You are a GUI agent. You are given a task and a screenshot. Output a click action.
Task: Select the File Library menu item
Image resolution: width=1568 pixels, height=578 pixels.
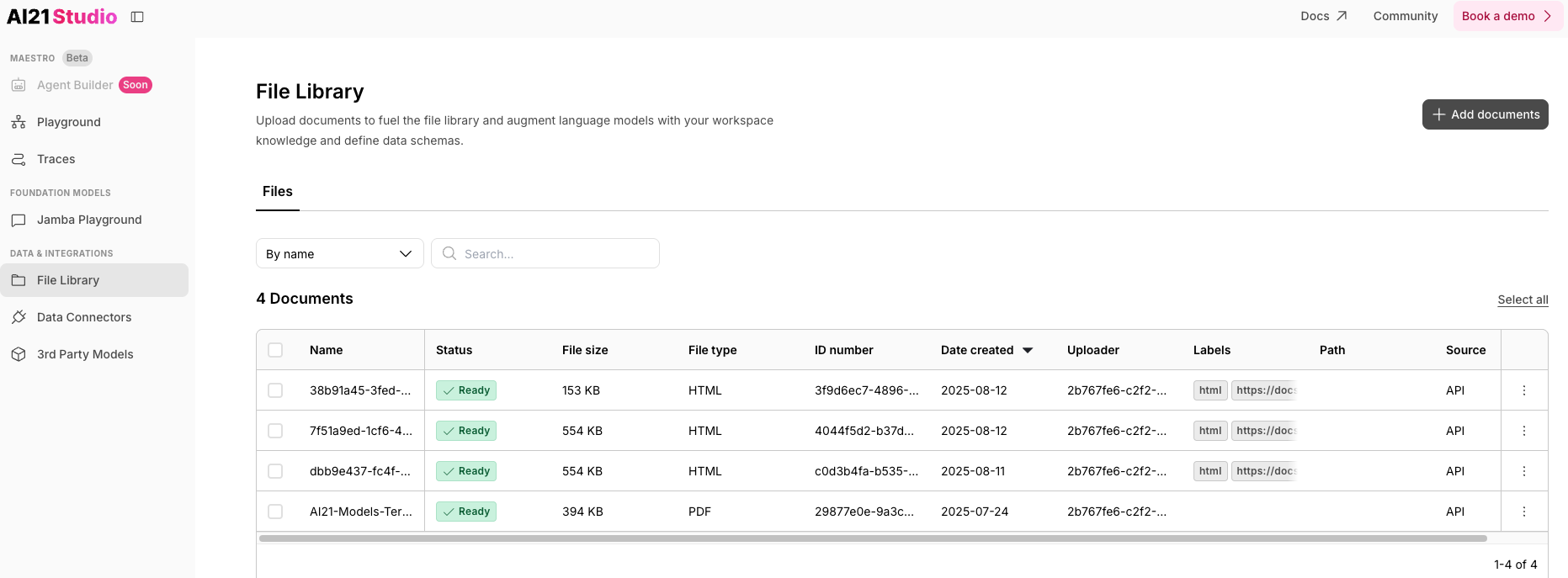[x=94, y=280]
